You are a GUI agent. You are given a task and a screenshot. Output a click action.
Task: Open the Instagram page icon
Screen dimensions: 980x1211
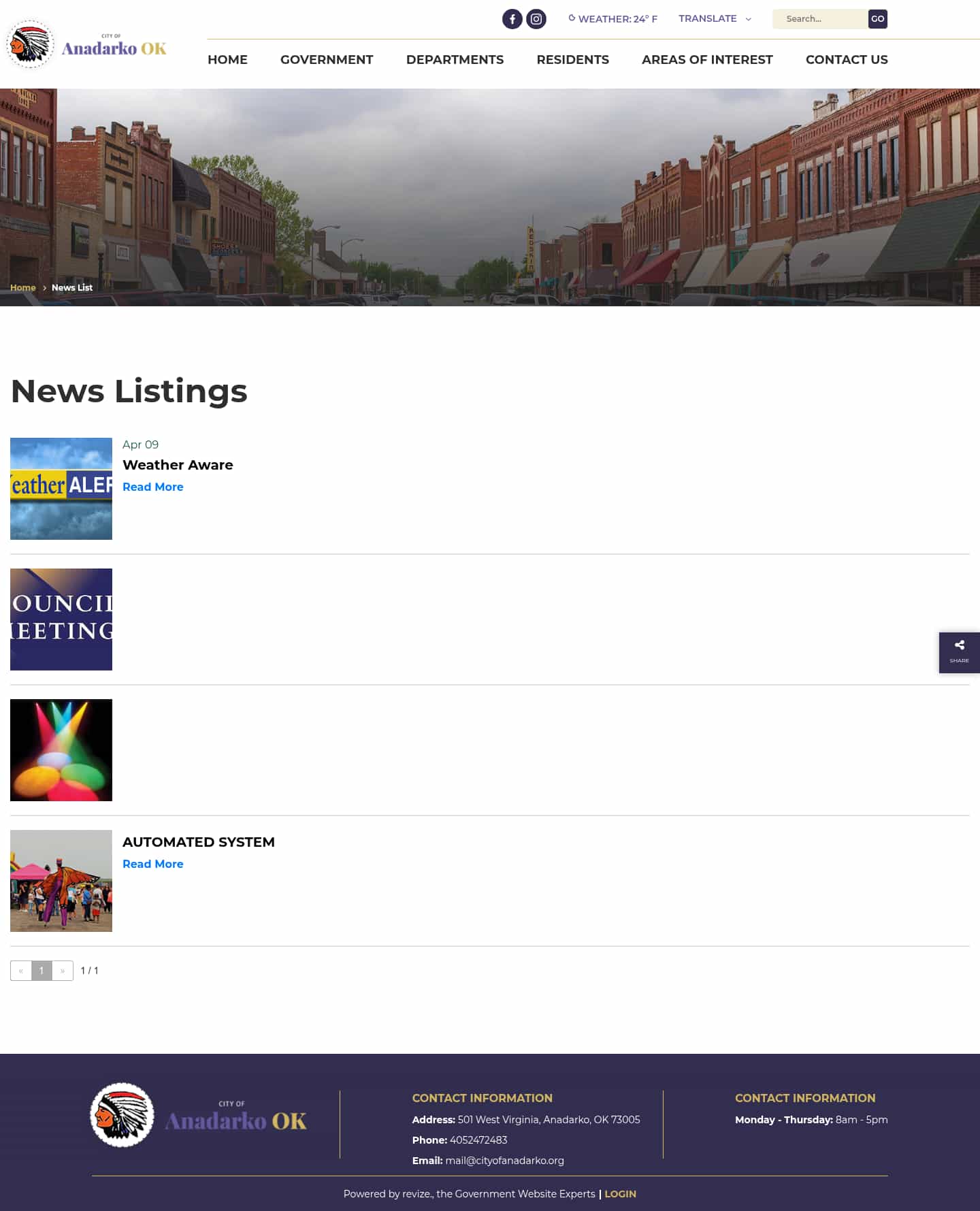(536, 19)
